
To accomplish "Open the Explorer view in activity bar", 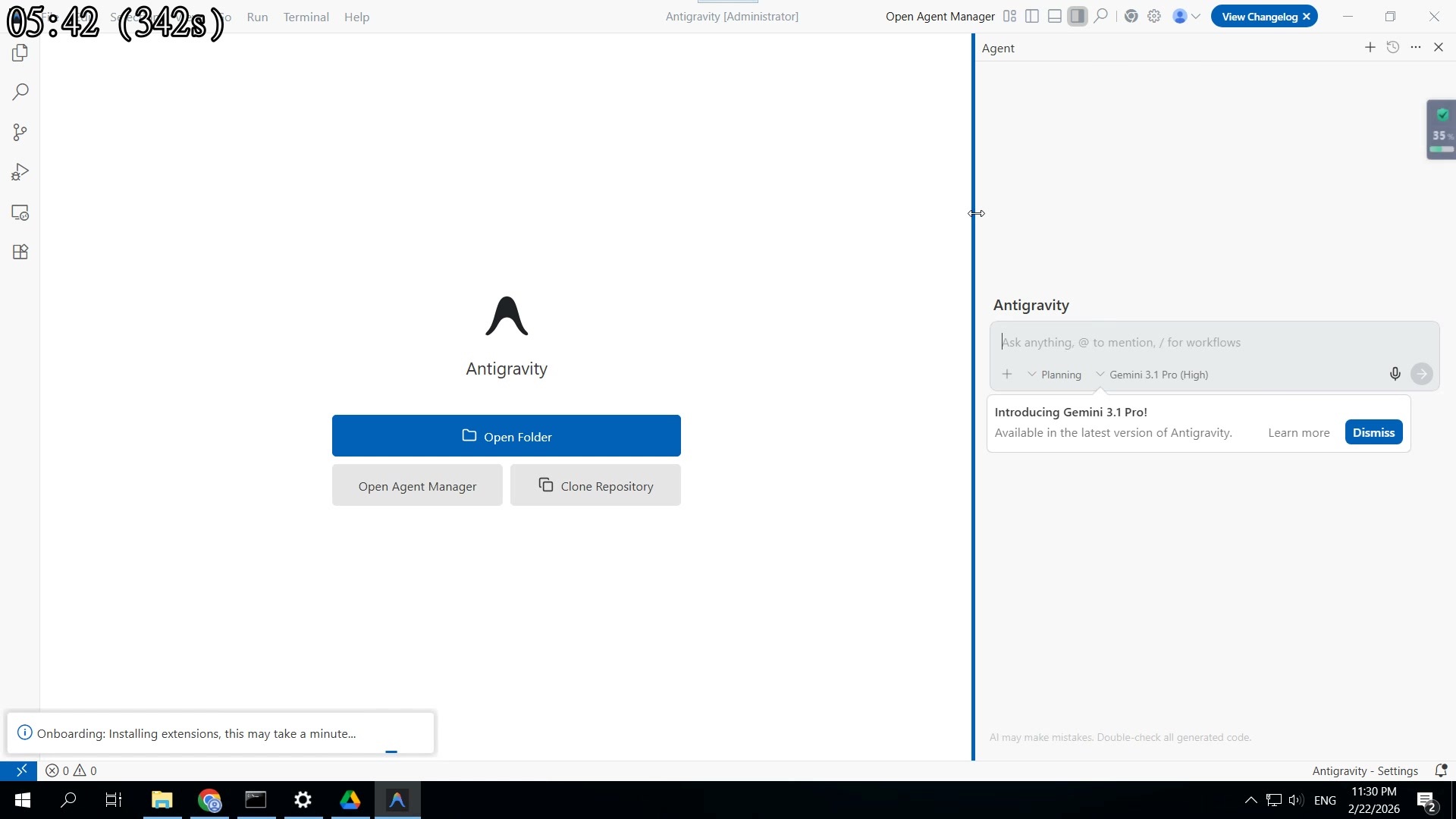I will click(20, 53).
